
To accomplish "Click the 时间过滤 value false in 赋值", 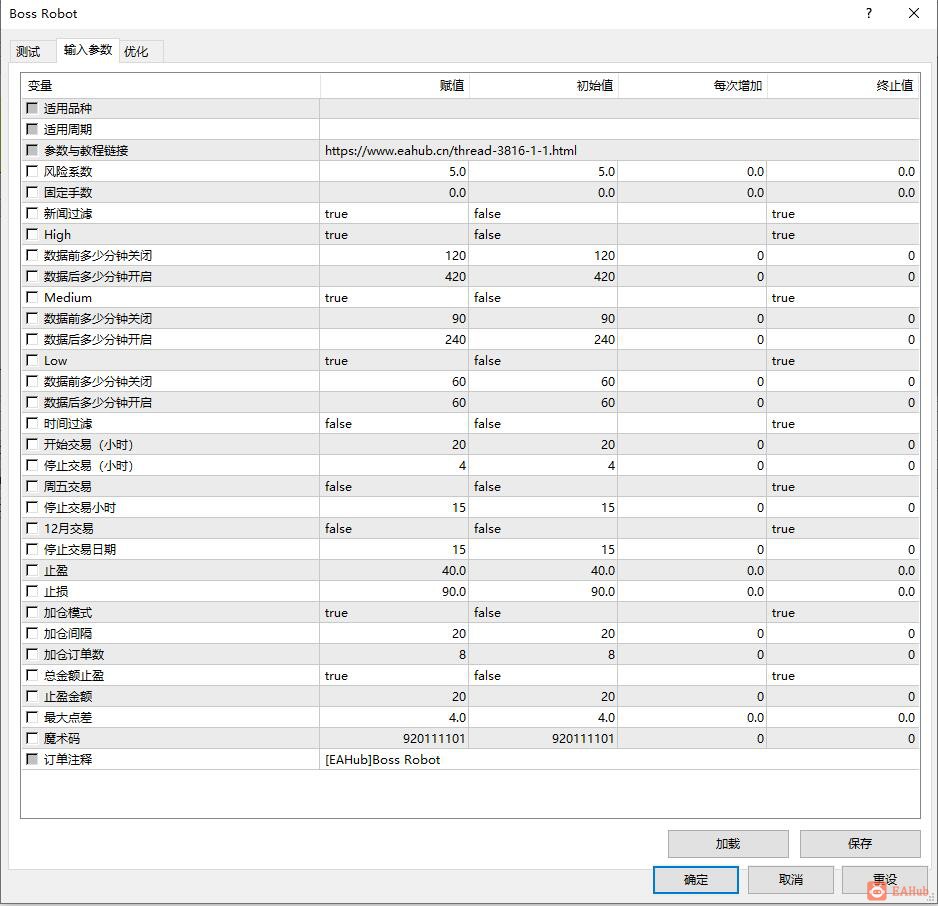I will click(338, 423).
